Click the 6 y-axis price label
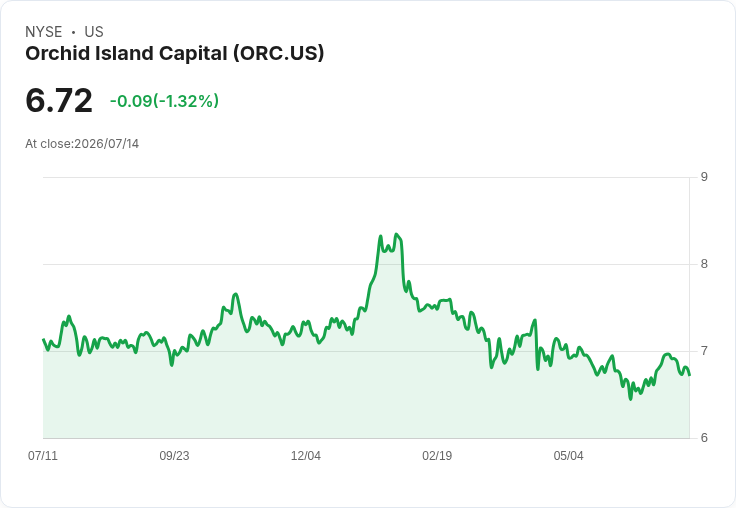 (x=704, y=438)
